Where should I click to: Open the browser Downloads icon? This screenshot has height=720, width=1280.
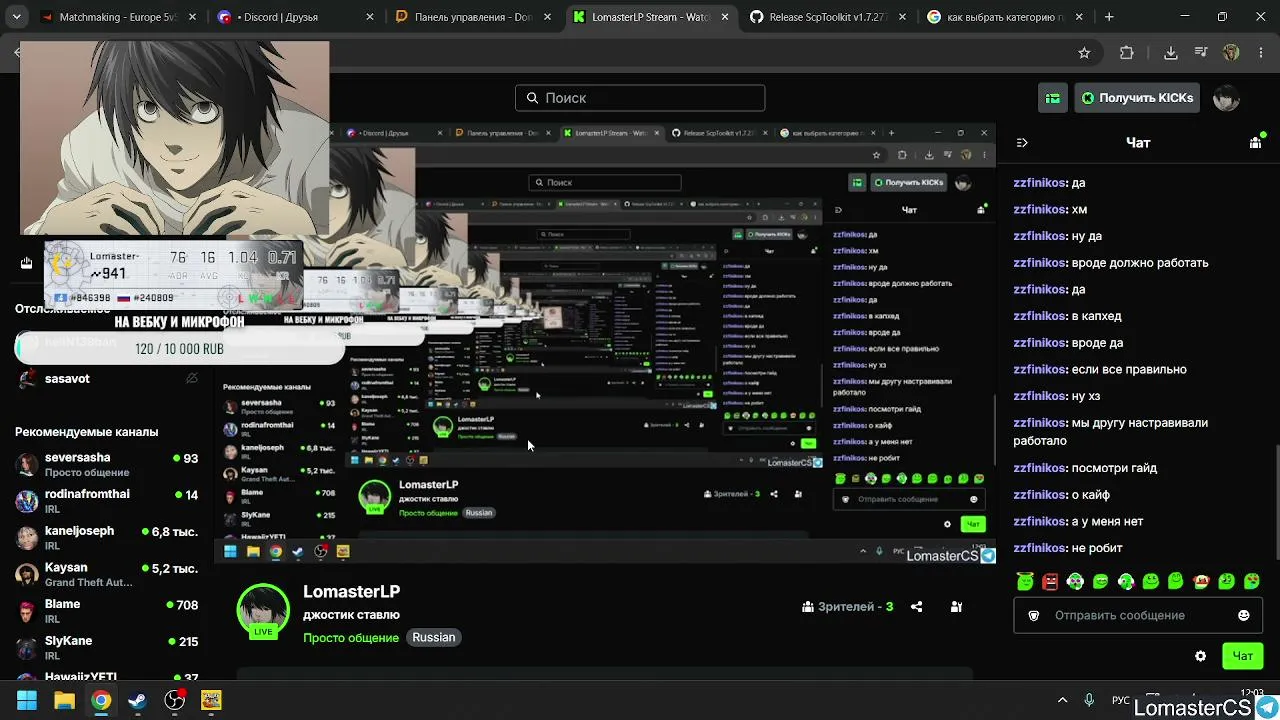pos(1171,53)
